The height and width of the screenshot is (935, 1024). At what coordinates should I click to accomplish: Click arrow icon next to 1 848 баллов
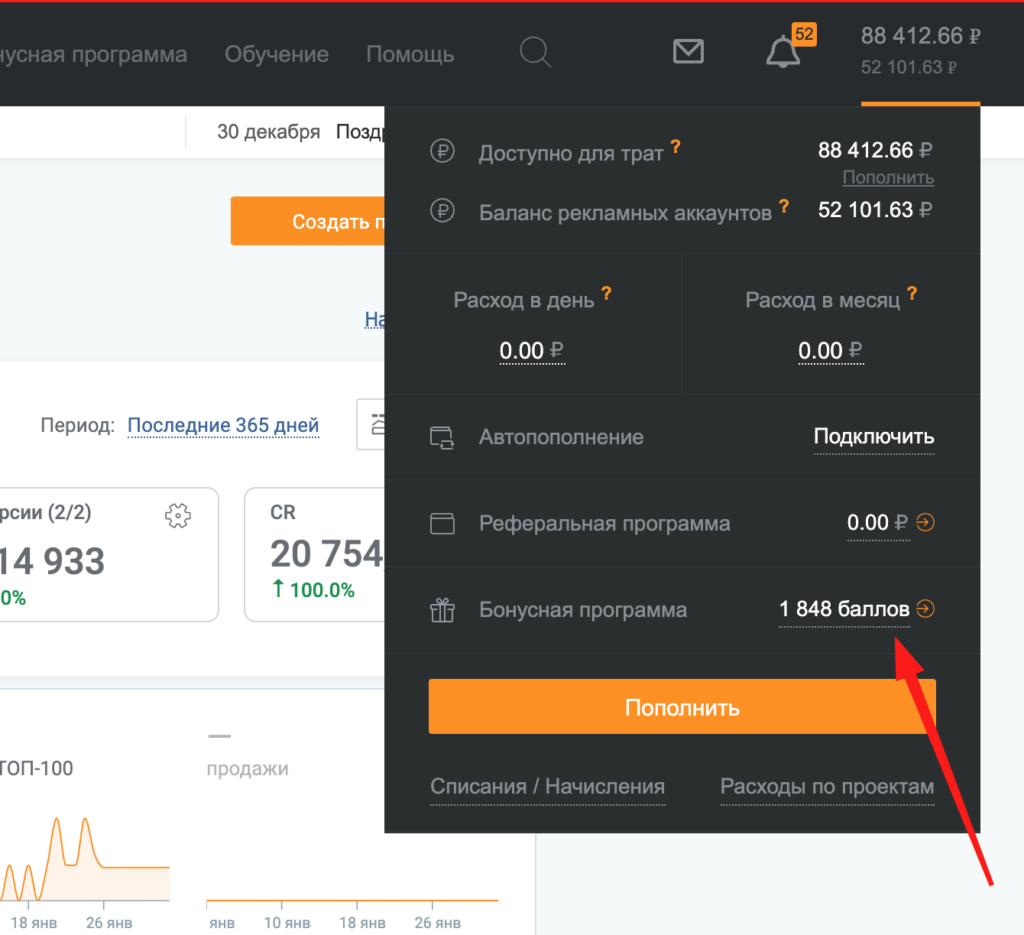click(926, 608)
